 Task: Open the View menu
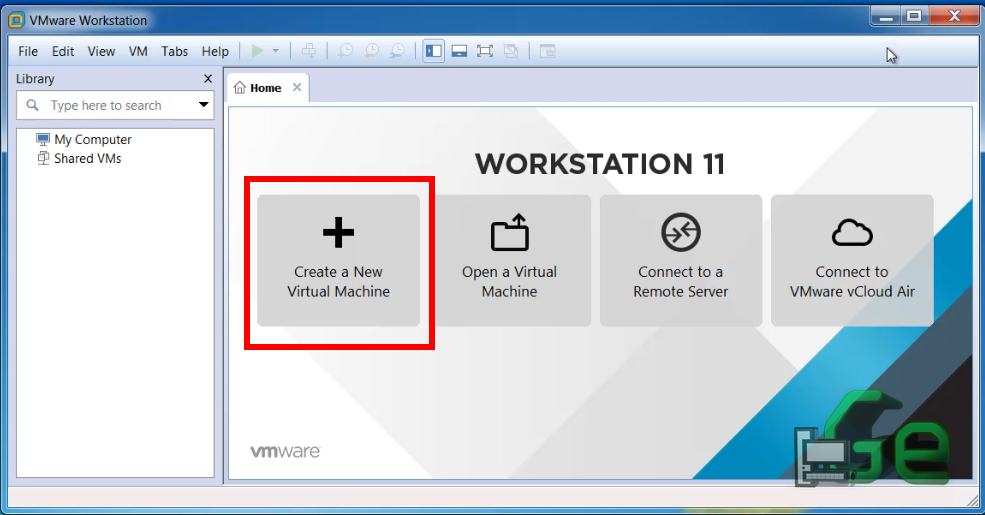(101, 52)
